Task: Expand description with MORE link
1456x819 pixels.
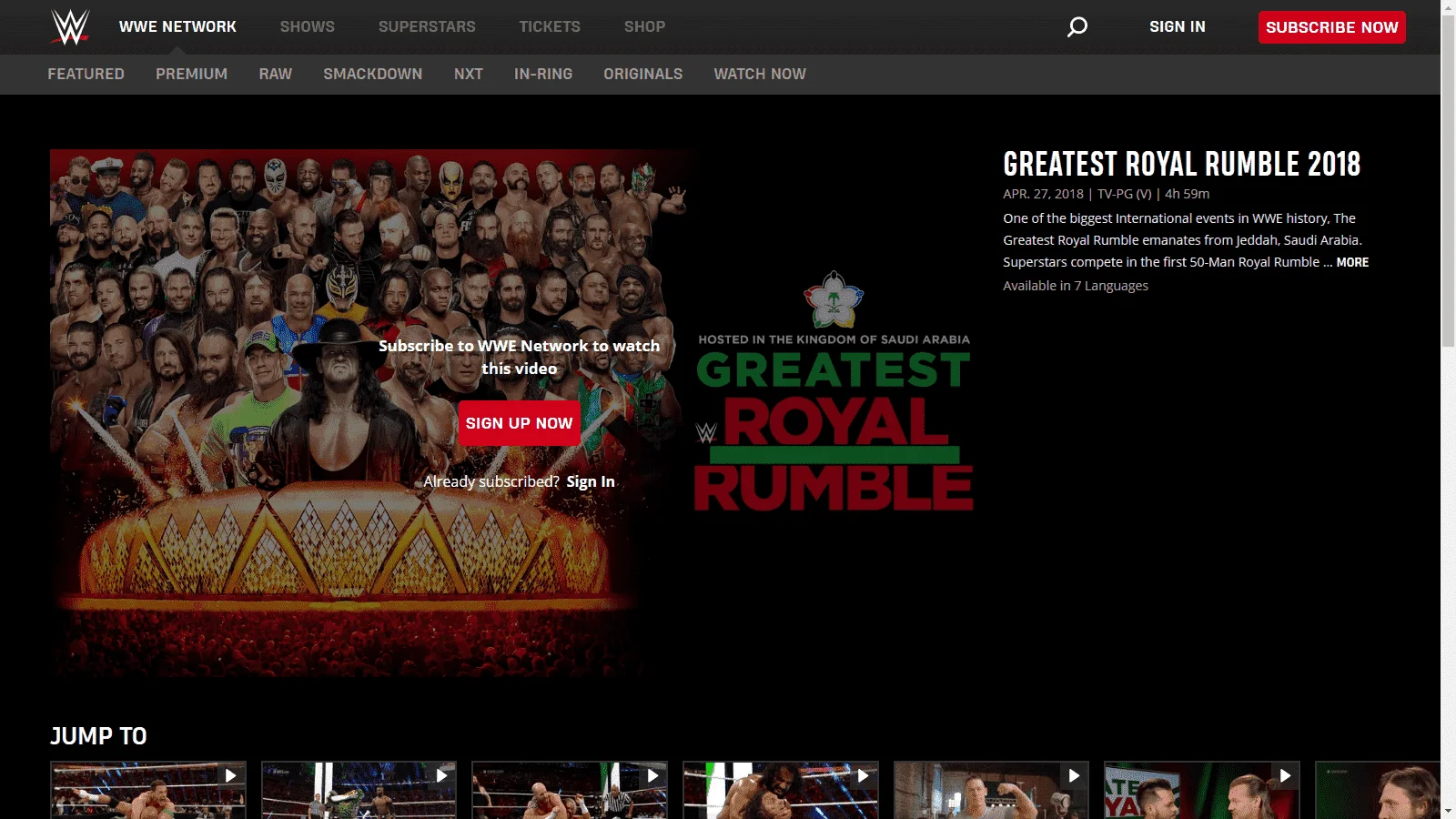Action: tap(1352, 262)
